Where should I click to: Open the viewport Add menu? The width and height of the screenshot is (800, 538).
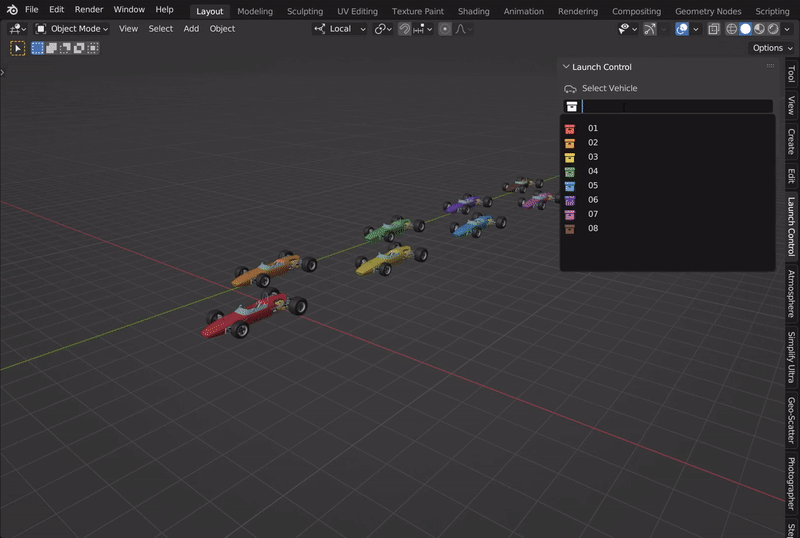point(191,29)
